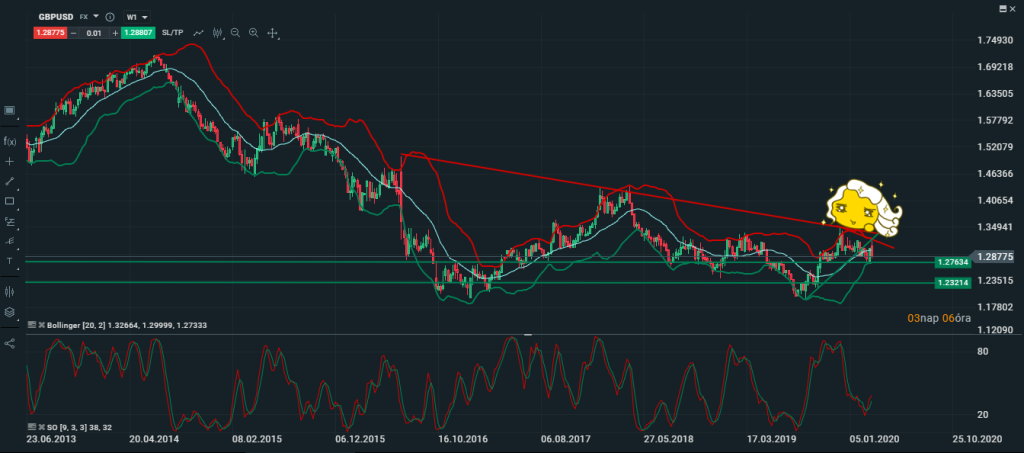Switch to line chart view
Image resolution: width=1024 pixels, height=453 pixels.
pos(199,33)
